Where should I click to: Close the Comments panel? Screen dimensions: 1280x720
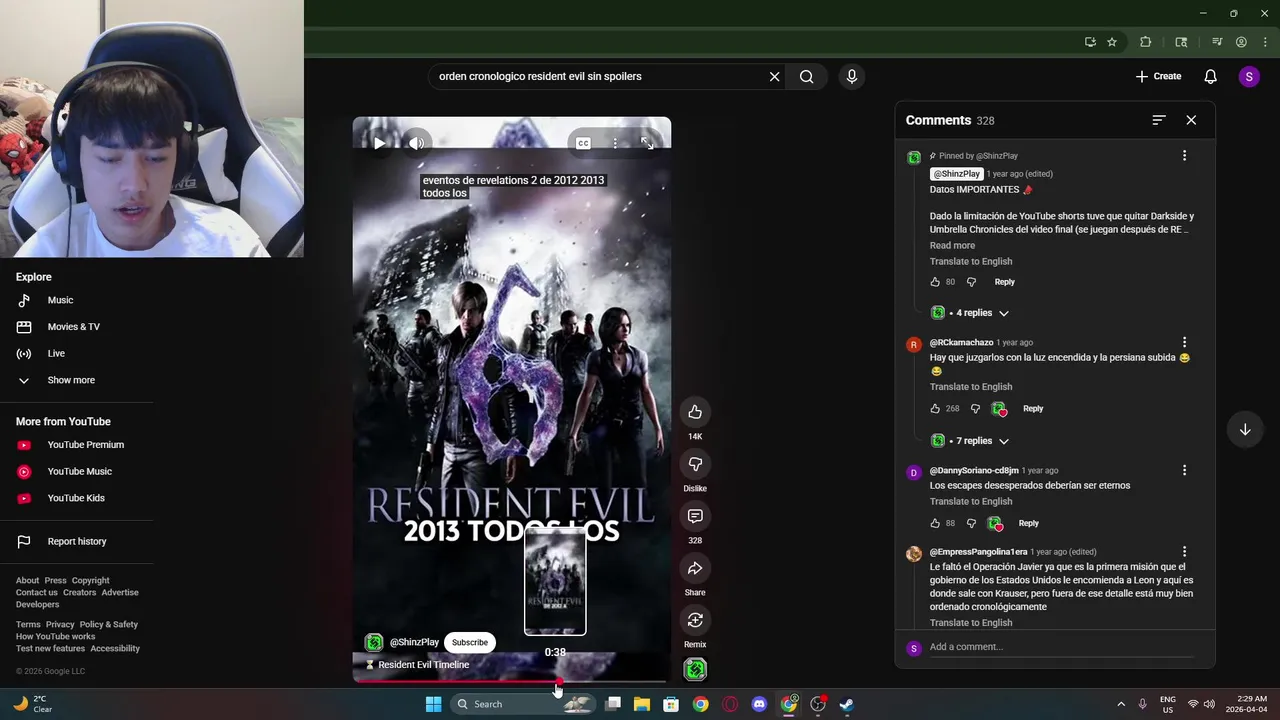point(1191,120)
